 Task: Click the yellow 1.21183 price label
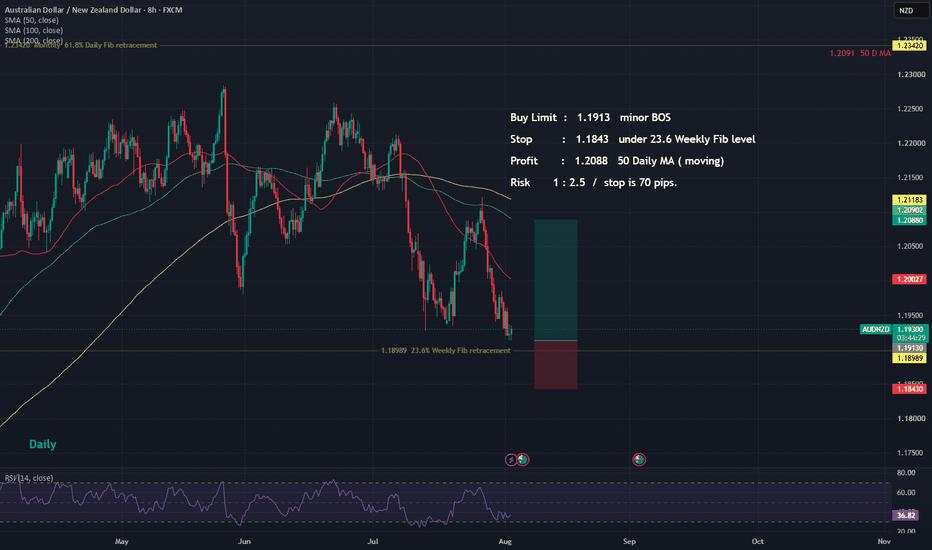tap(909, 200)
